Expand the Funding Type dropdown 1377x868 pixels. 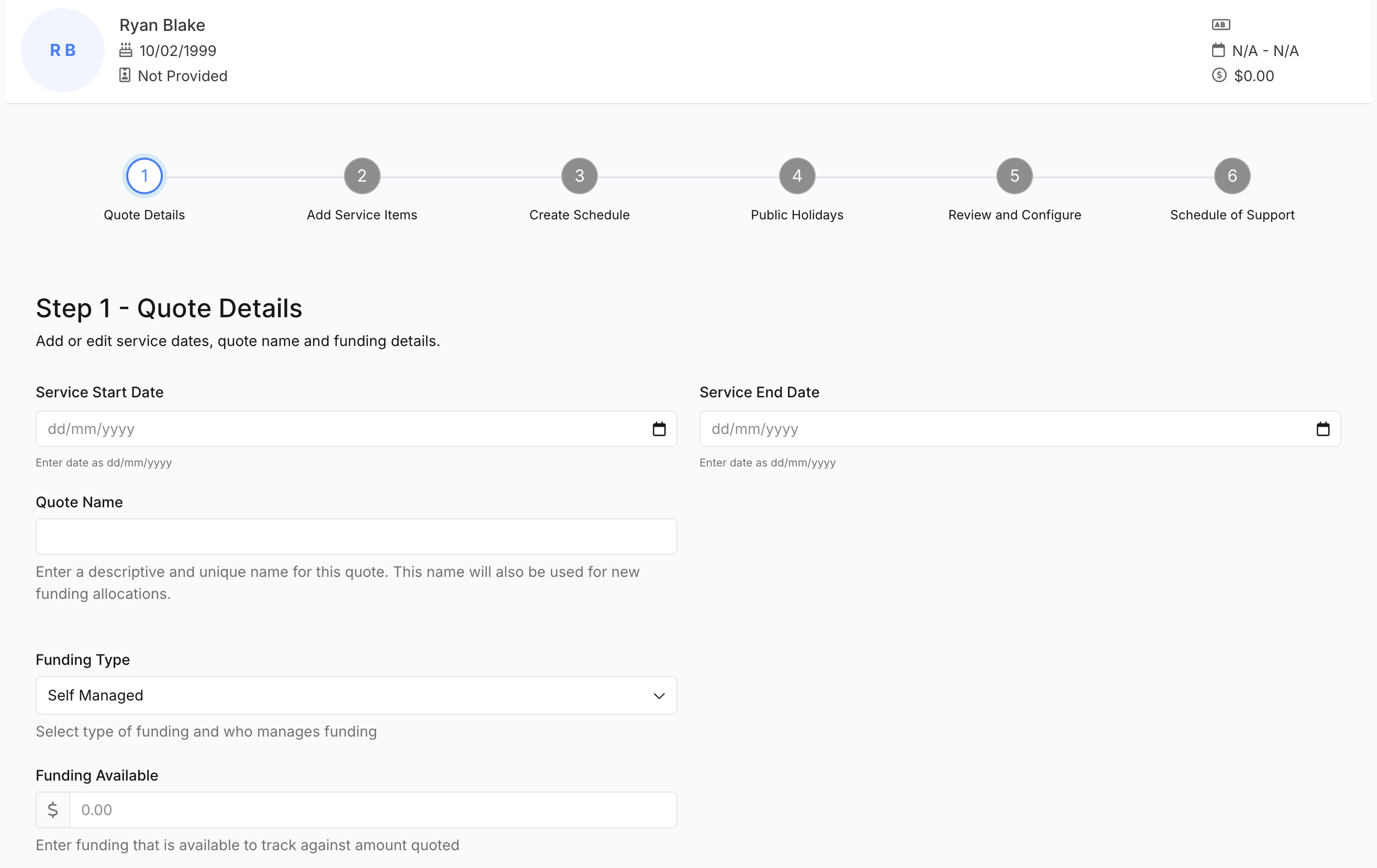click(356, 695)
